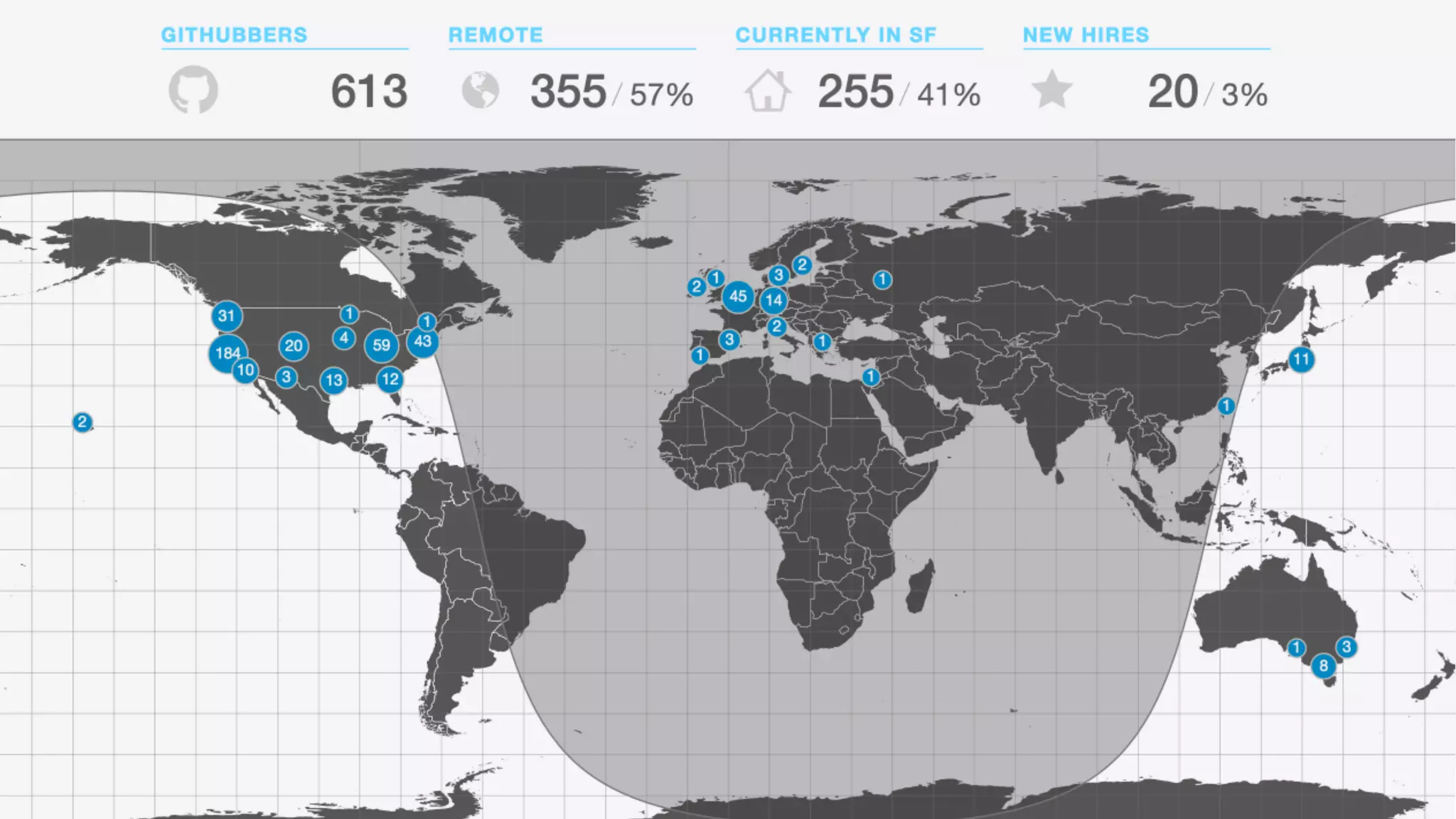The width and height of the screenshot is (1456, 819).
Task: Click the CURRENTLY IN SF heading
Action: pyautogui.click(x=835, y=35)
